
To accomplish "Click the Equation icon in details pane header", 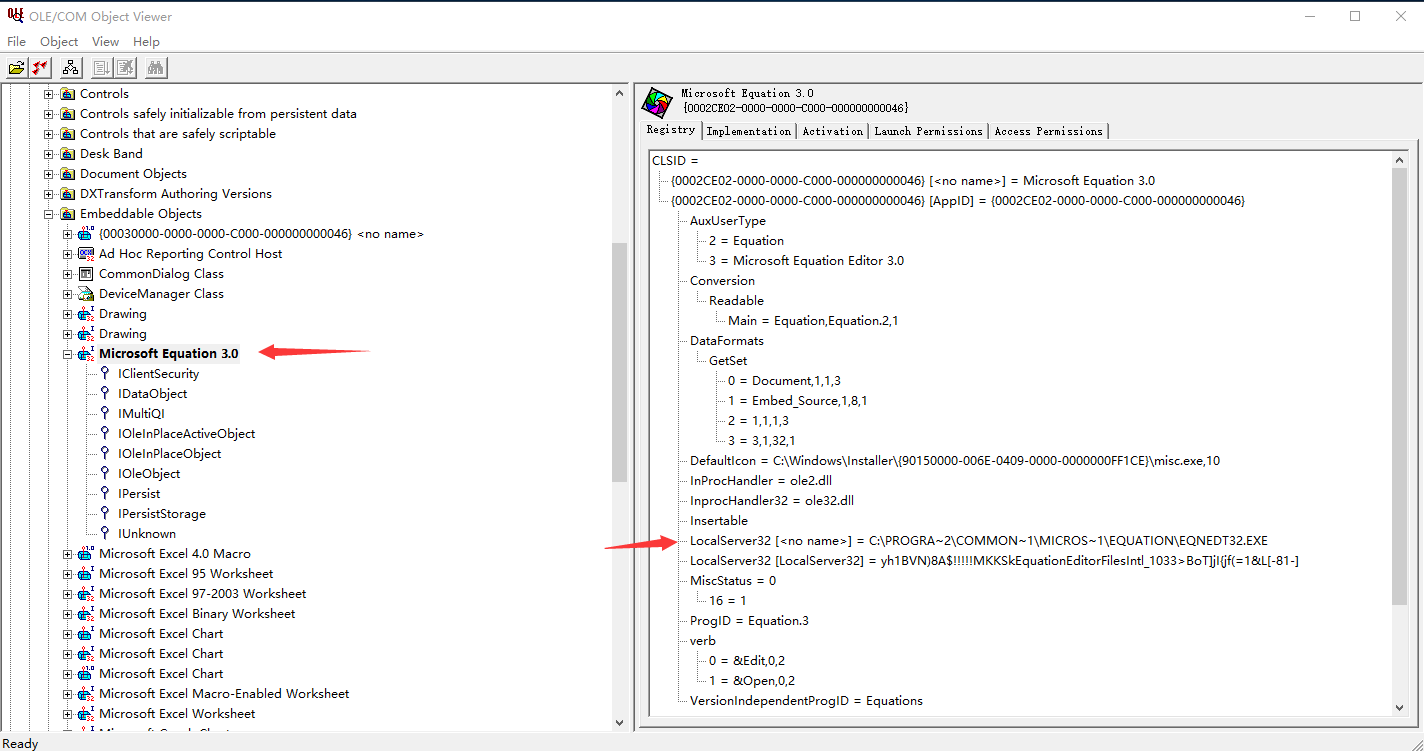I will (656, 102).
